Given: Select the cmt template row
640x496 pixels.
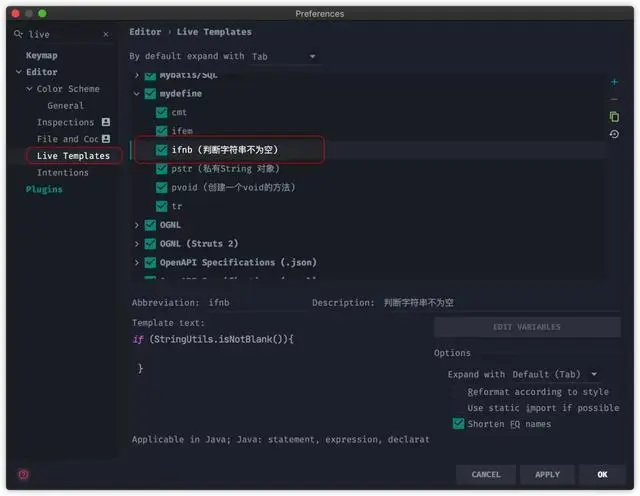Looking at the screenshot, I should coord(367,112).
